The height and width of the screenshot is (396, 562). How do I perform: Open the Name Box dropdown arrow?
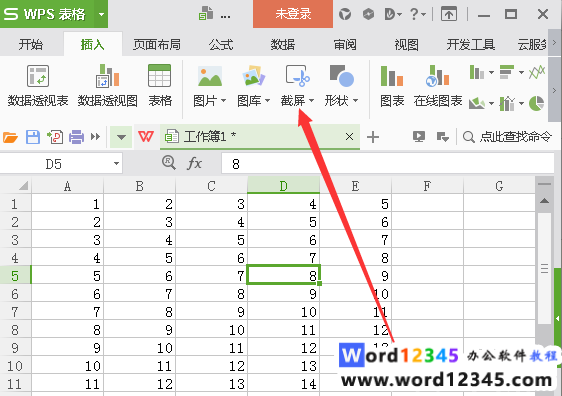(116, 164)
